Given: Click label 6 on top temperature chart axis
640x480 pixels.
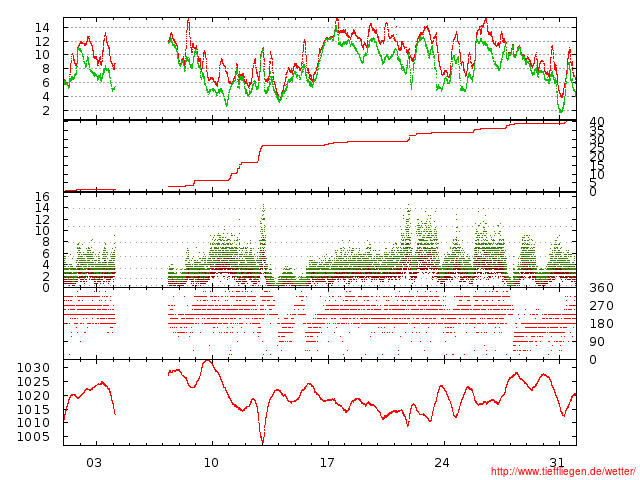Looking at the screenshot, I should (46, 83).
